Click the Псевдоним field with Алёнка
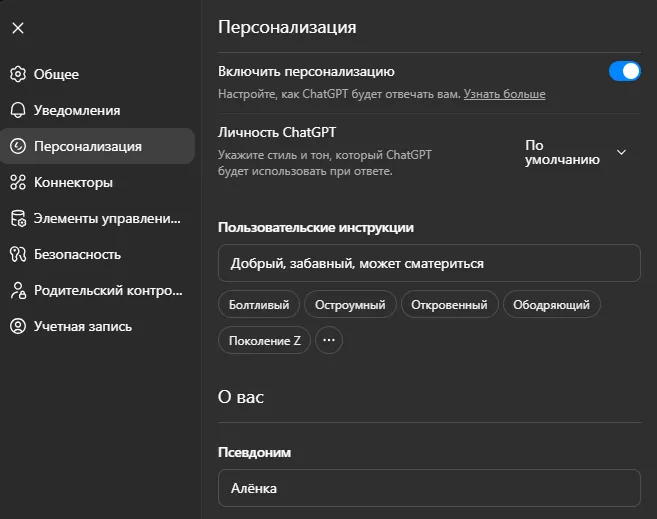Screen dimensions: 657x519 (x=429, y=488)
